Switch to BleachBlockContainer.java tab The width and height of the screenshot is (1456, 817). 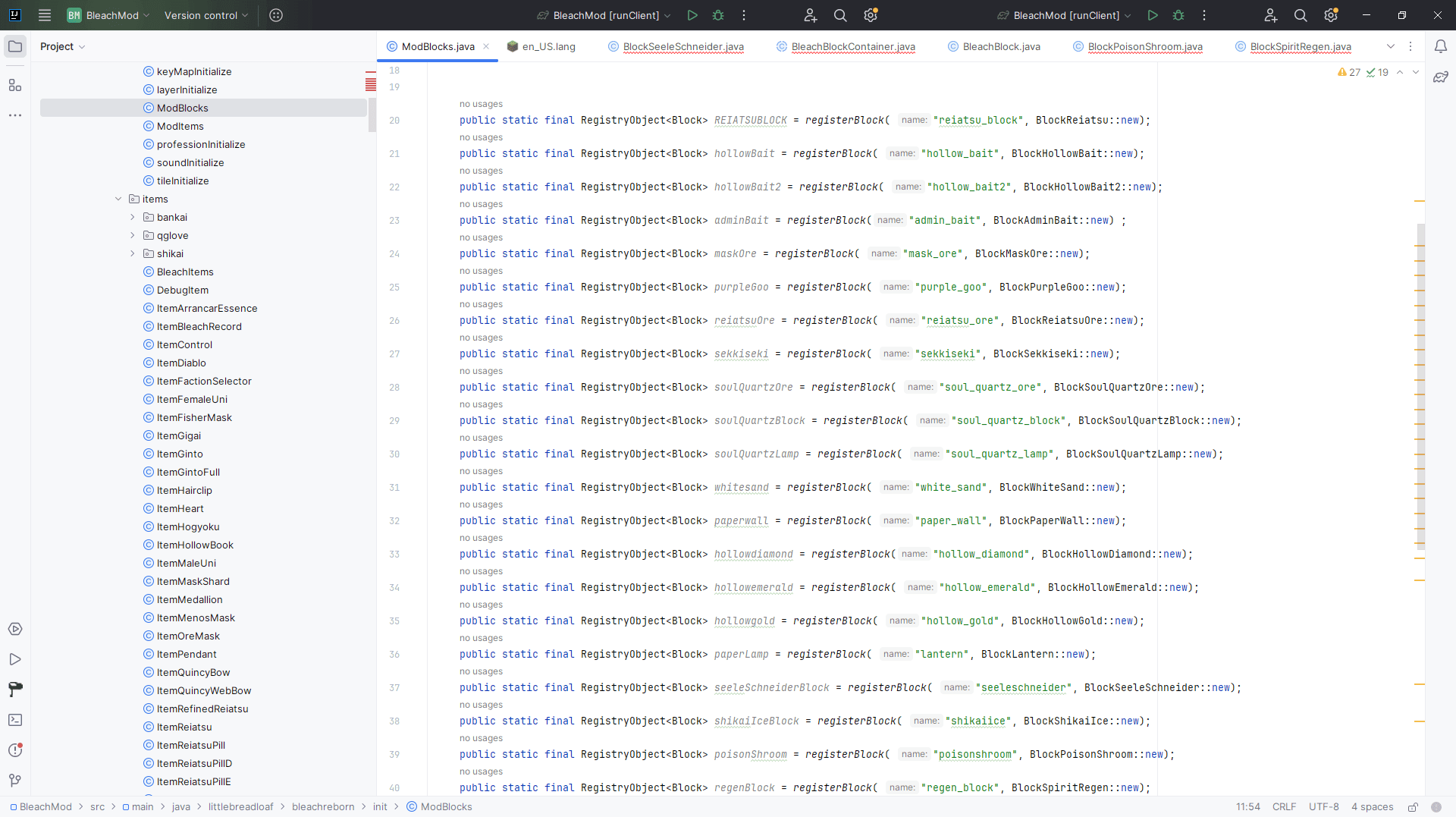tap(846, 46)
